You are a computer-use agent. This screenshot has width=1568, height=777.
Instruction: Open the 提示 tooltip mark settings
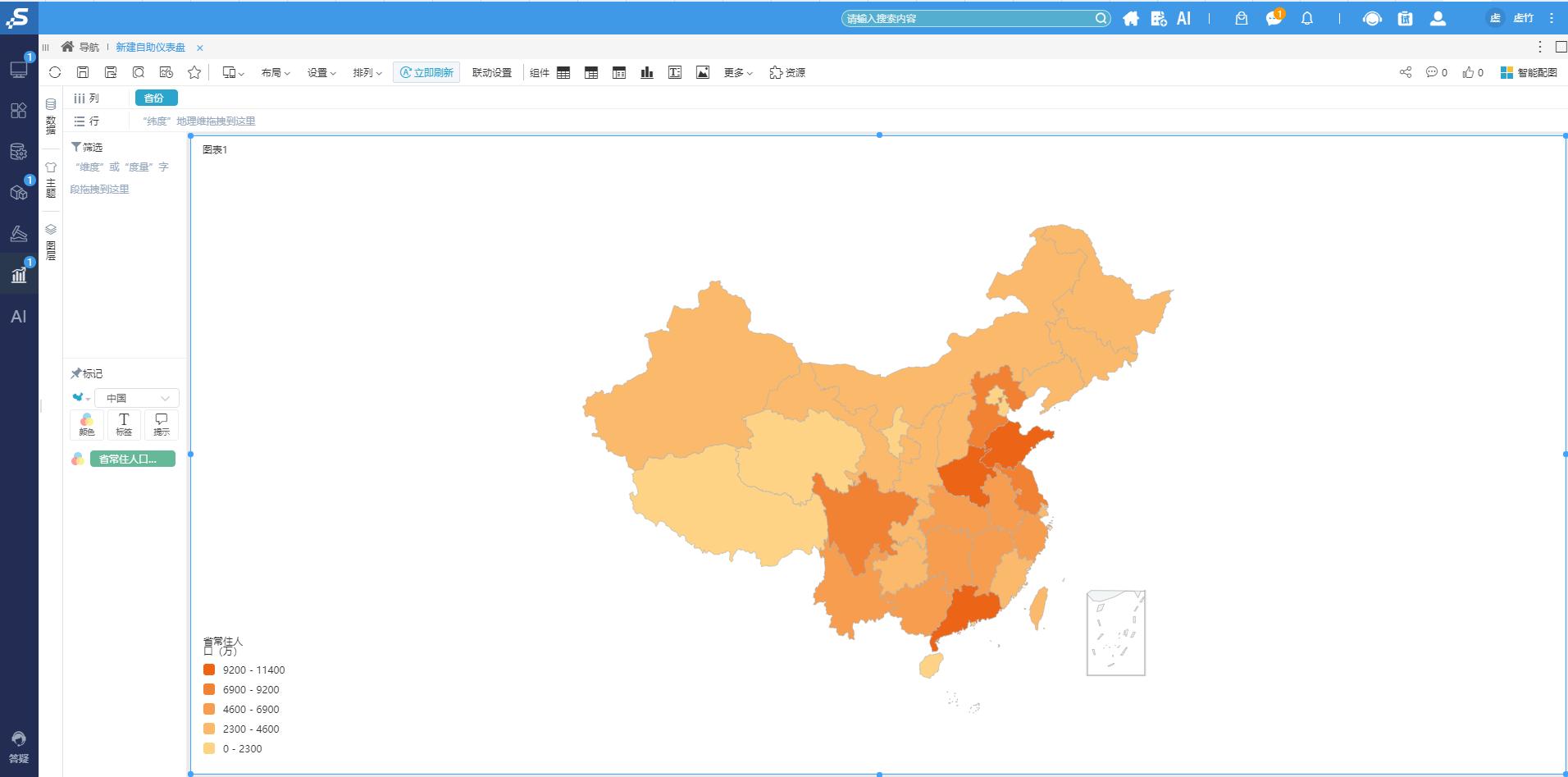(161, 424)
